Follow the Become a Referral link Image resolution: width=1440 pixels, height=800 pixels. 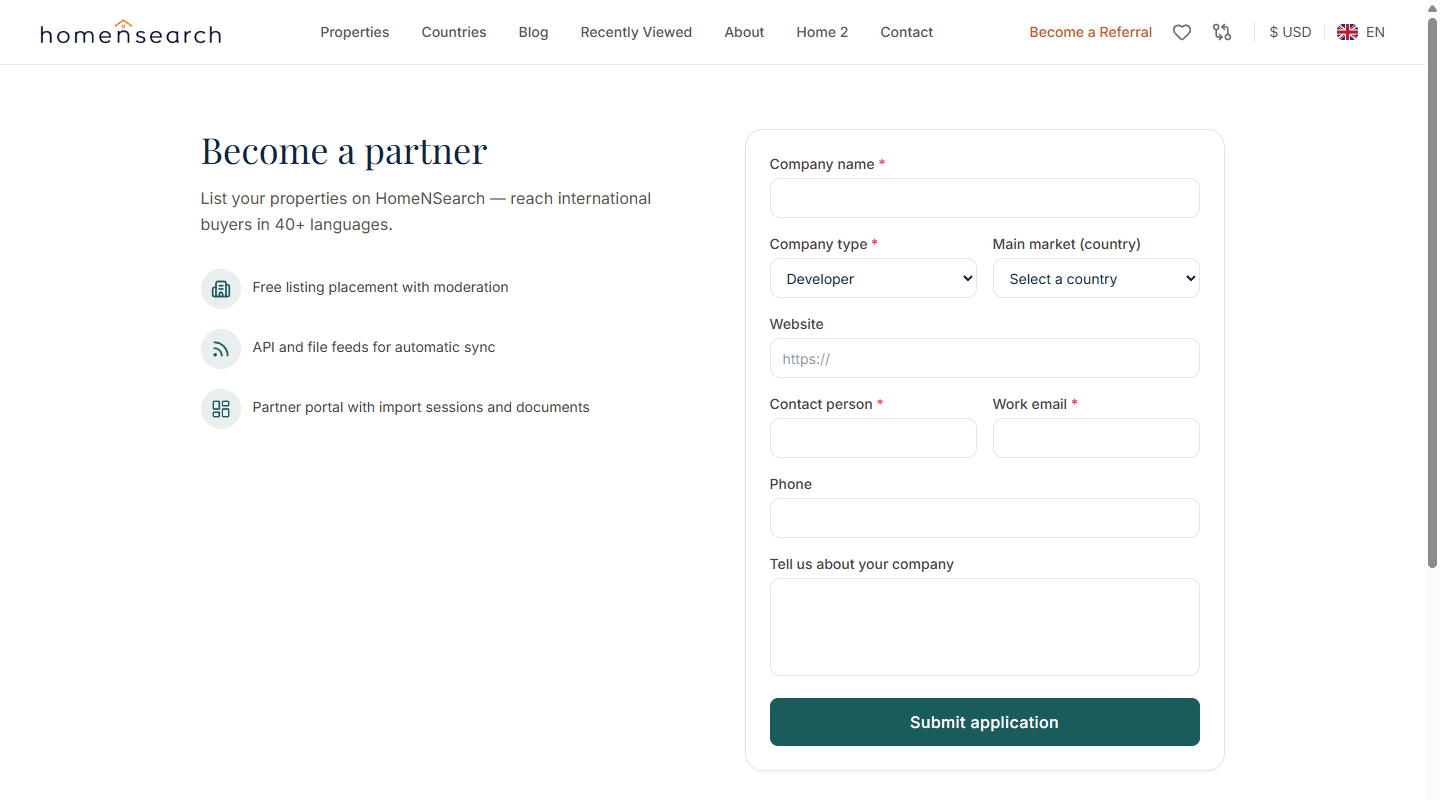[1091, 32]
